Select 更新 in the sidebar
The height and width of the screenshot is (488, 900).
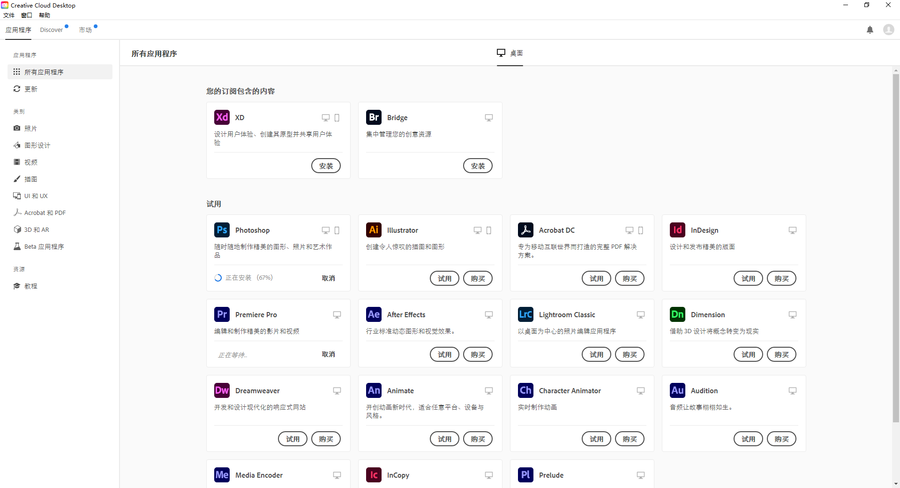point(31,89)
